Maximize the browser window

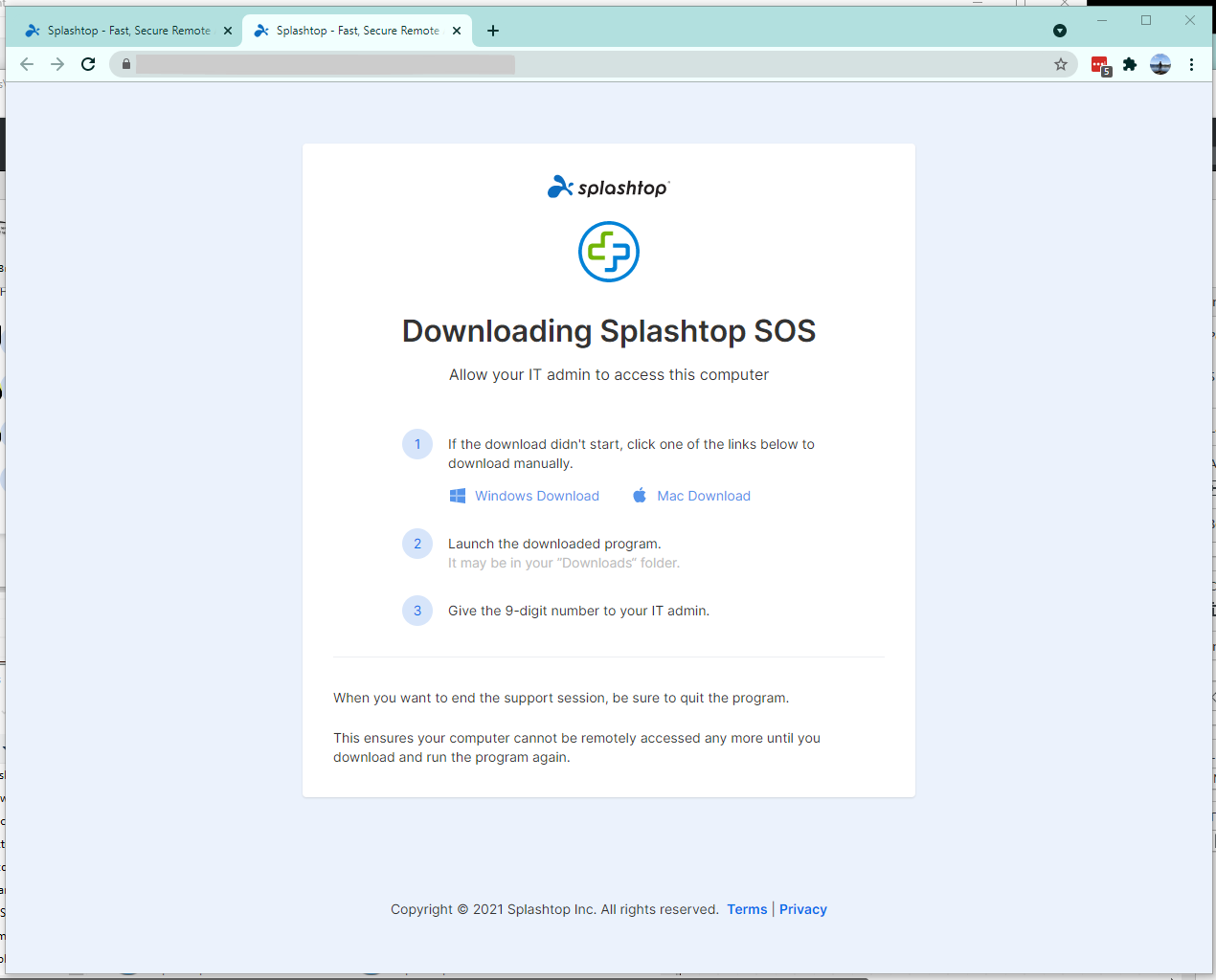point(1146,20)
